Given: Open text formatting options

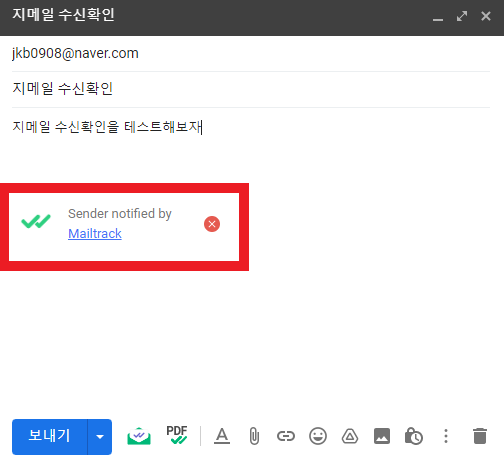Looking at the screenshot, I should (x=222, y=436).
